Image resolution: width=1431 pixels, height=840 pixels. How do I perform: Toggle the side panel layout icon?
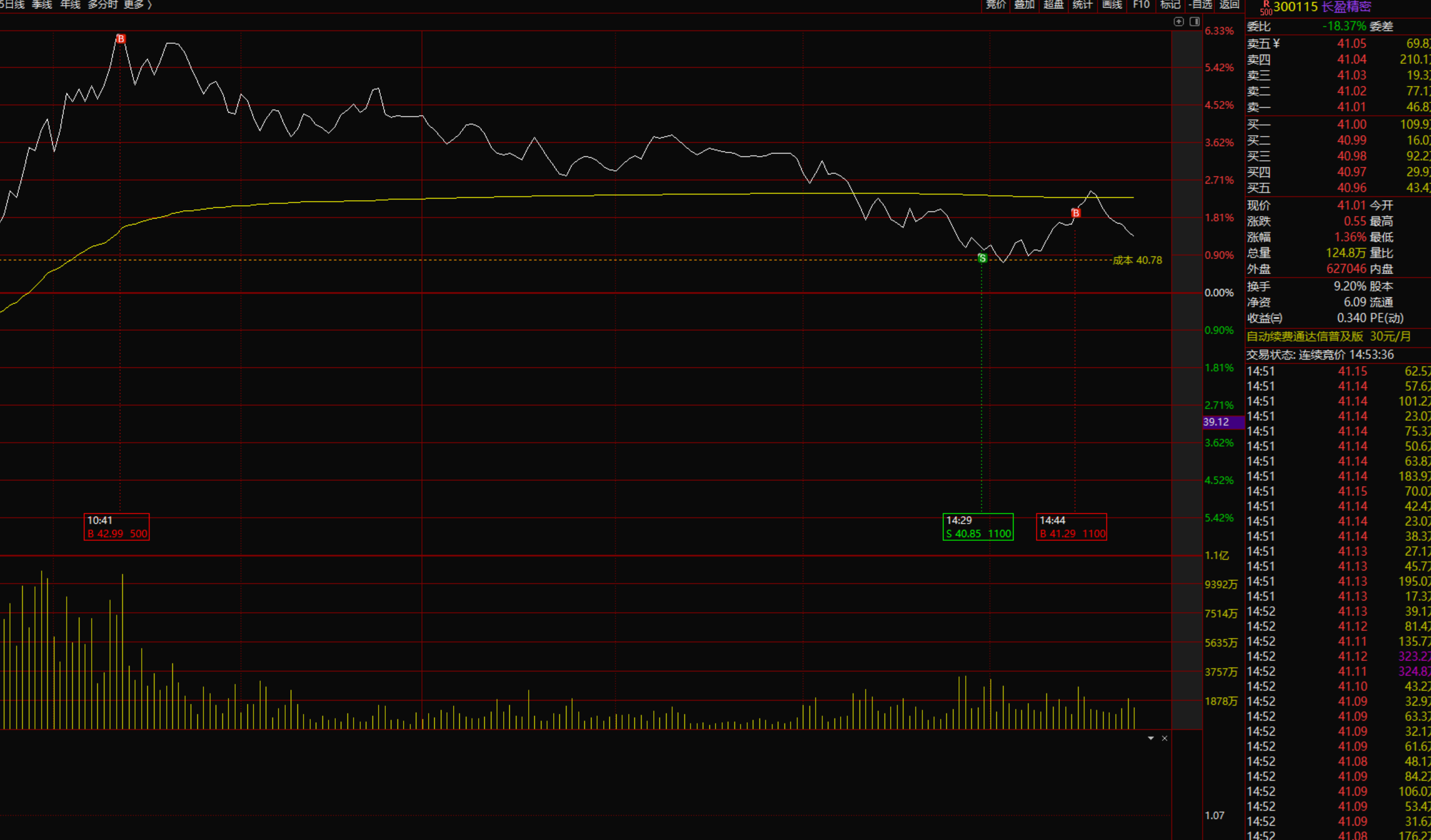(1194, 22)
